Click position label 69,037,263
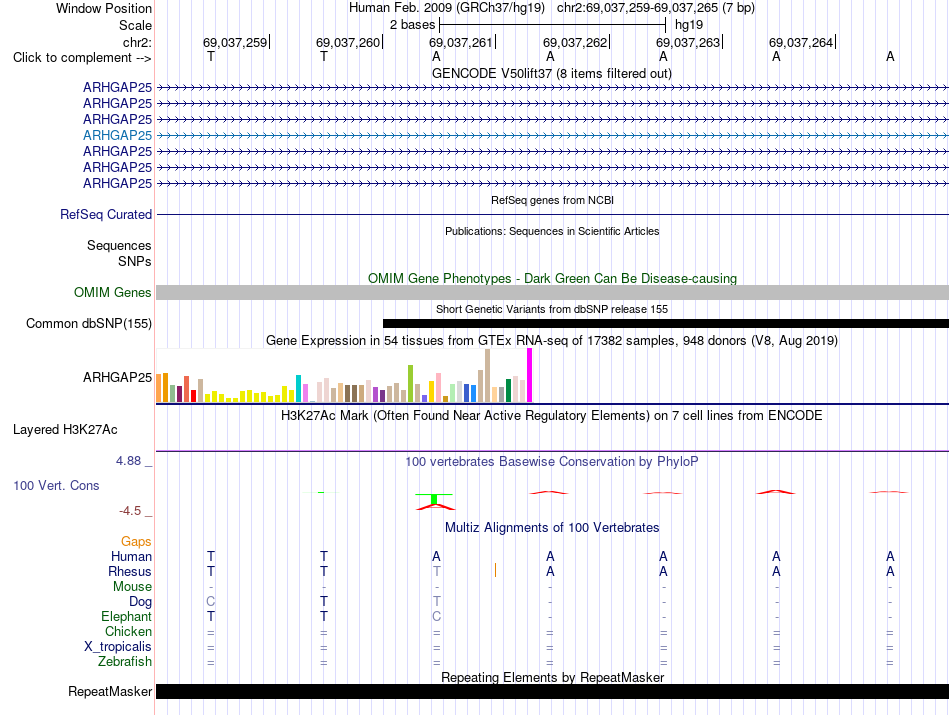The image size is (950, 715). coord(688,42)
